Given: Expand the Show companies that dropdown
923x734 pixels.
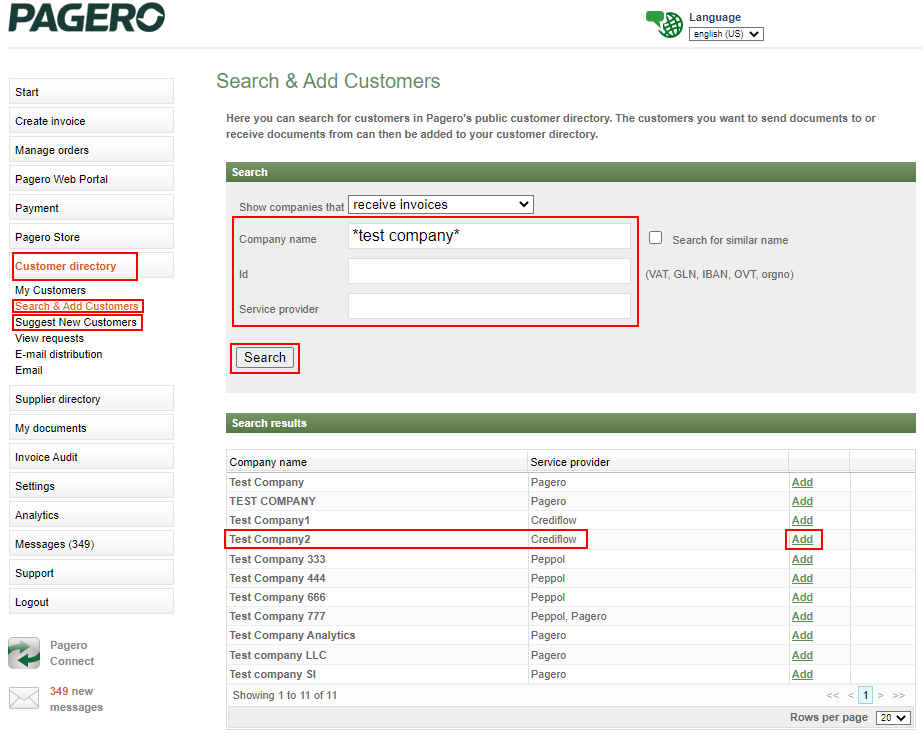Looking at the screenshot, I should coord(441,205).
